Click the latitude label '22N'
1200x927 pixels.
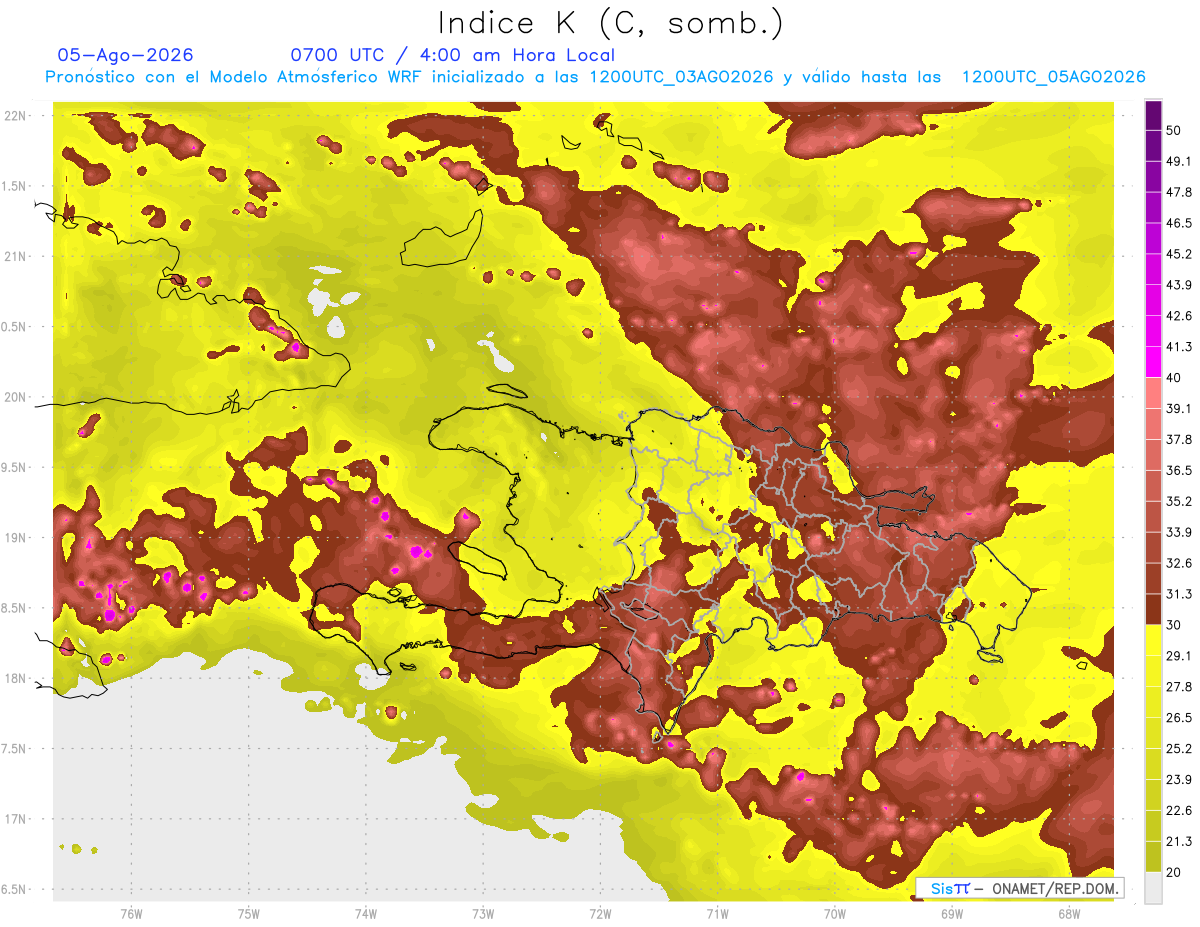pyautogui.click(x=15, y=115)
